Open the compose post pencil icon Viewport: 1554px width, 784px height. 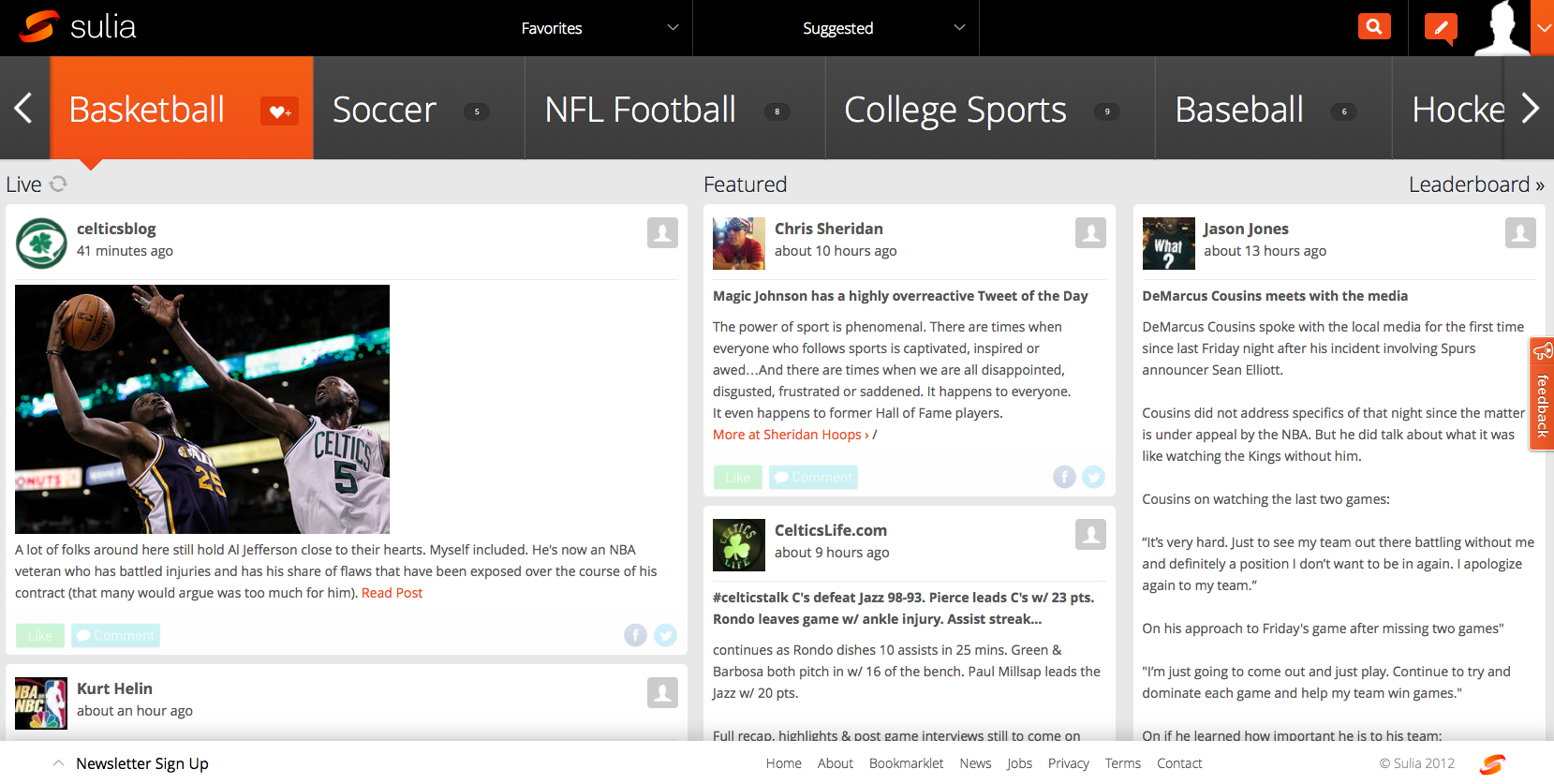1441,27
